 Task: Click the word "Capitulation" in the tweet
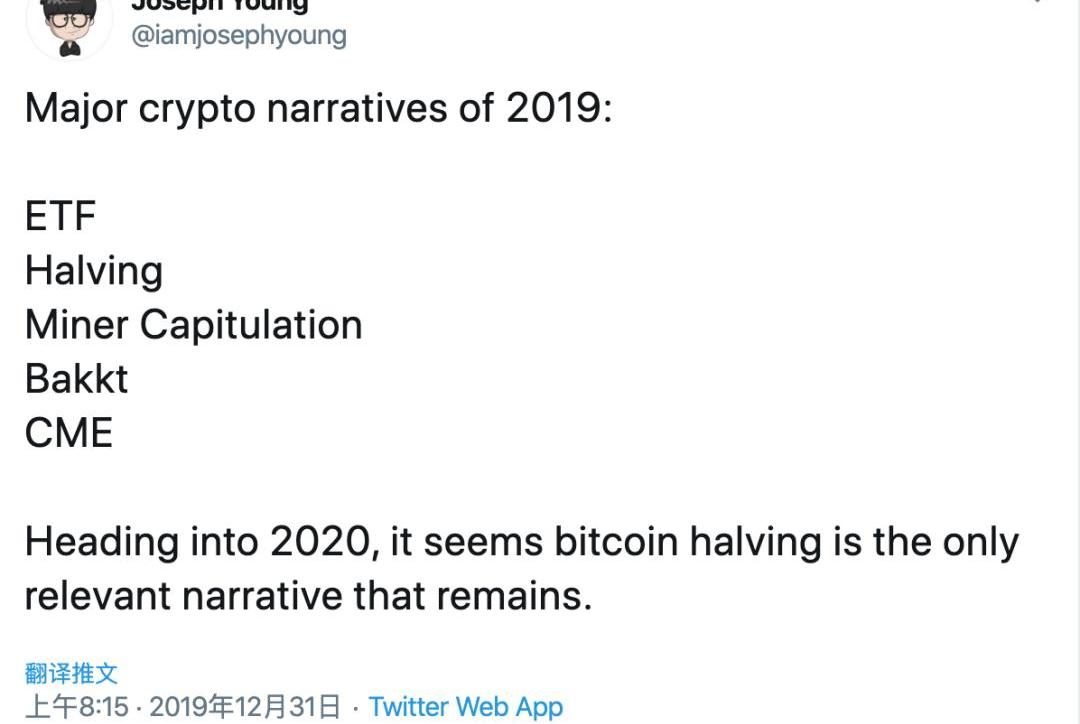(x=251, y=325)
